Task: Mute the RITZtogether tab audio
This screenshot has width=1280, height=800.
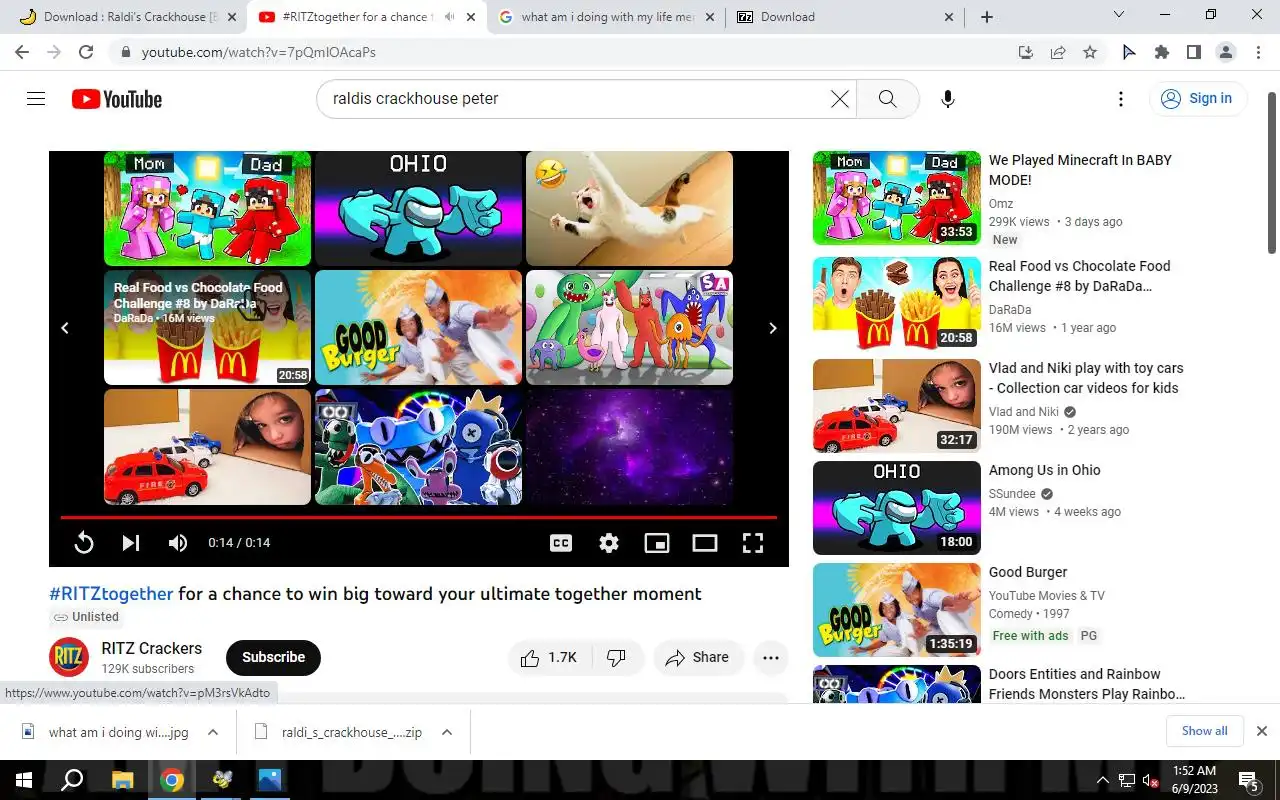Action: (449, 17)
